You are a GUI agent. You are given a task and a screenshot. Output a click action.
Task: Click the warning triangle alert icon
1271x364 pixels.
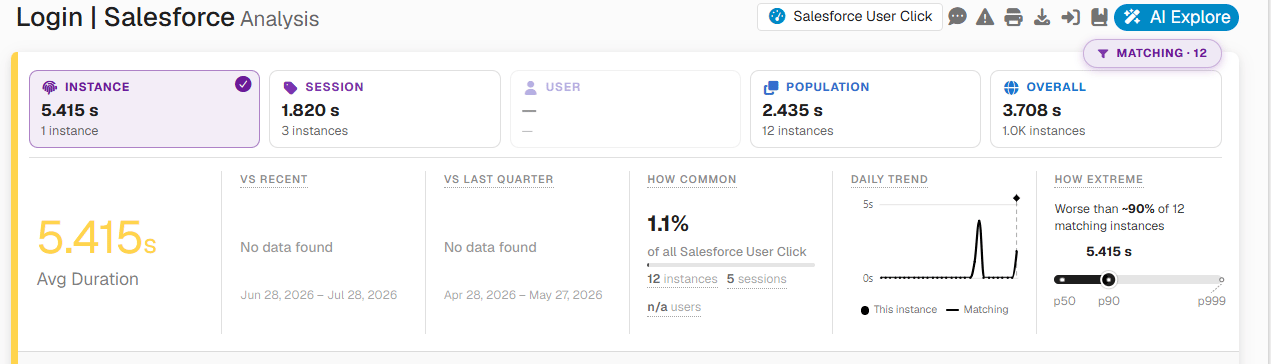[985, 17]
